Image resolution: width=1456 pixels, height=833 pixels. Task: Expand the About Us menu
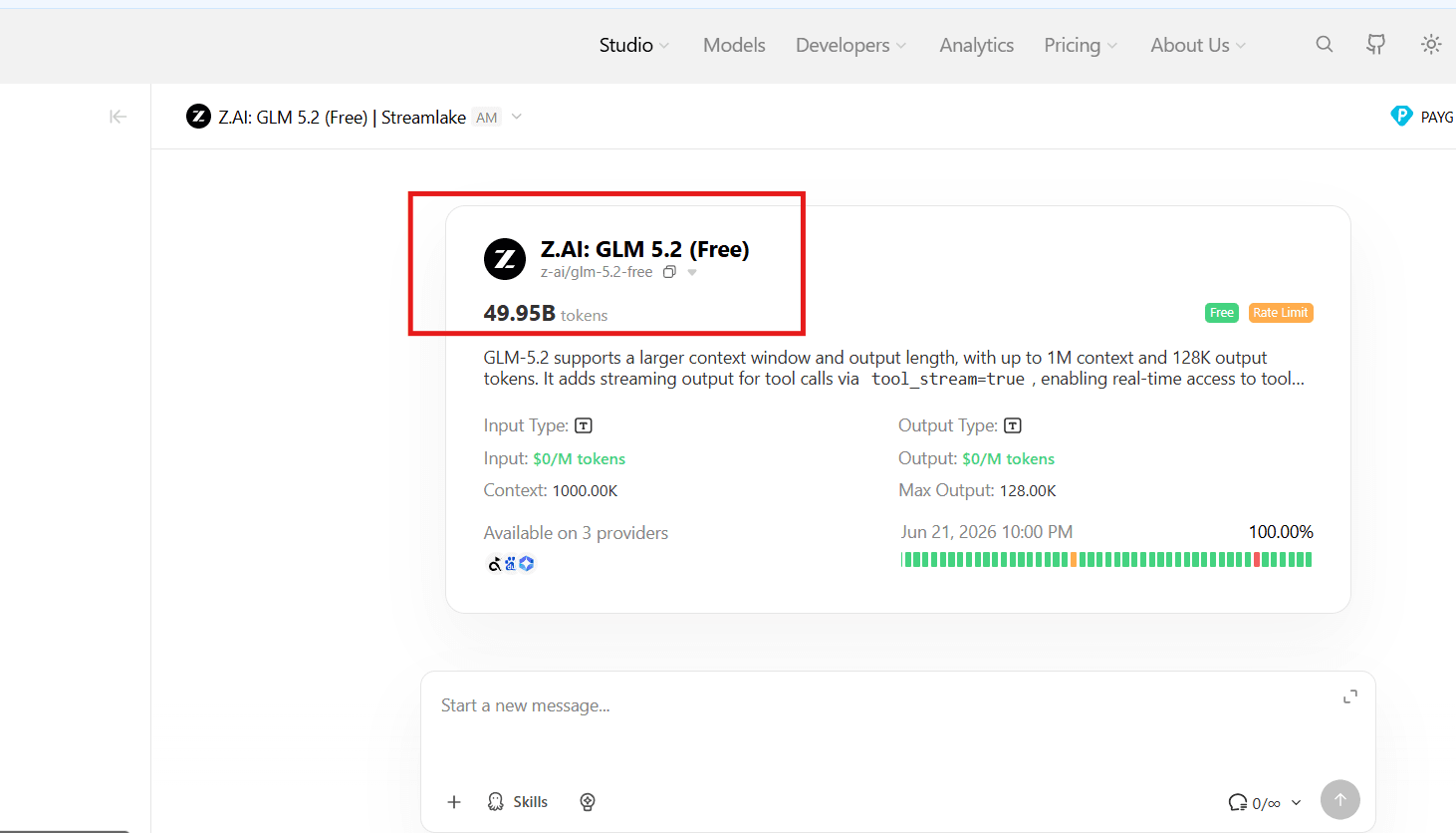(1198, 45)
